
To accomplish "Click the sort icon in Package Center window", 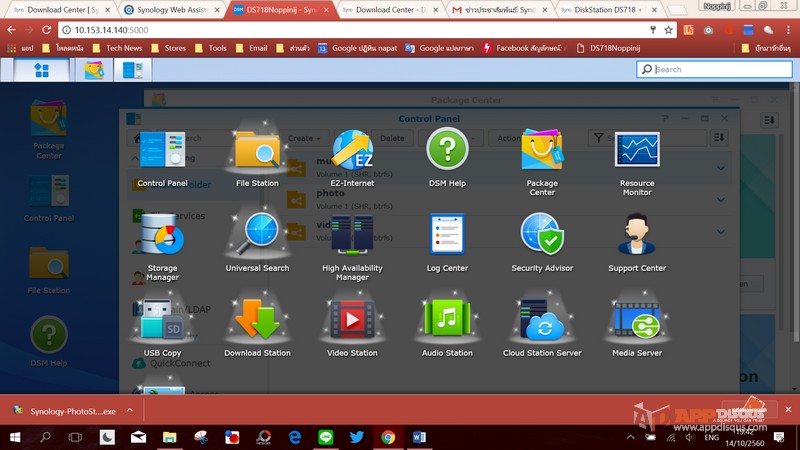I will (769, 120).
